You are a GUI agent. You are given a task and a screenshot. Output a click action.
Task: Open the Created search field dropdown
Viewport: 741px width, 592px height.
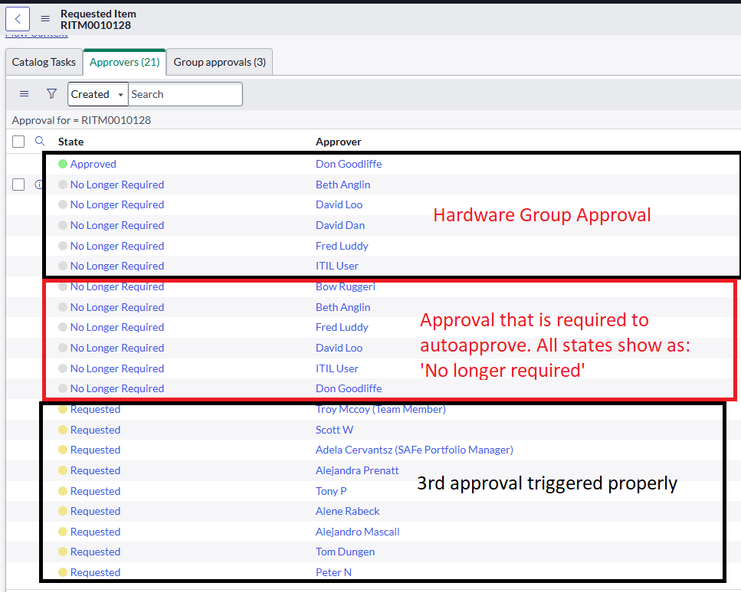click(x=98, y=94)
